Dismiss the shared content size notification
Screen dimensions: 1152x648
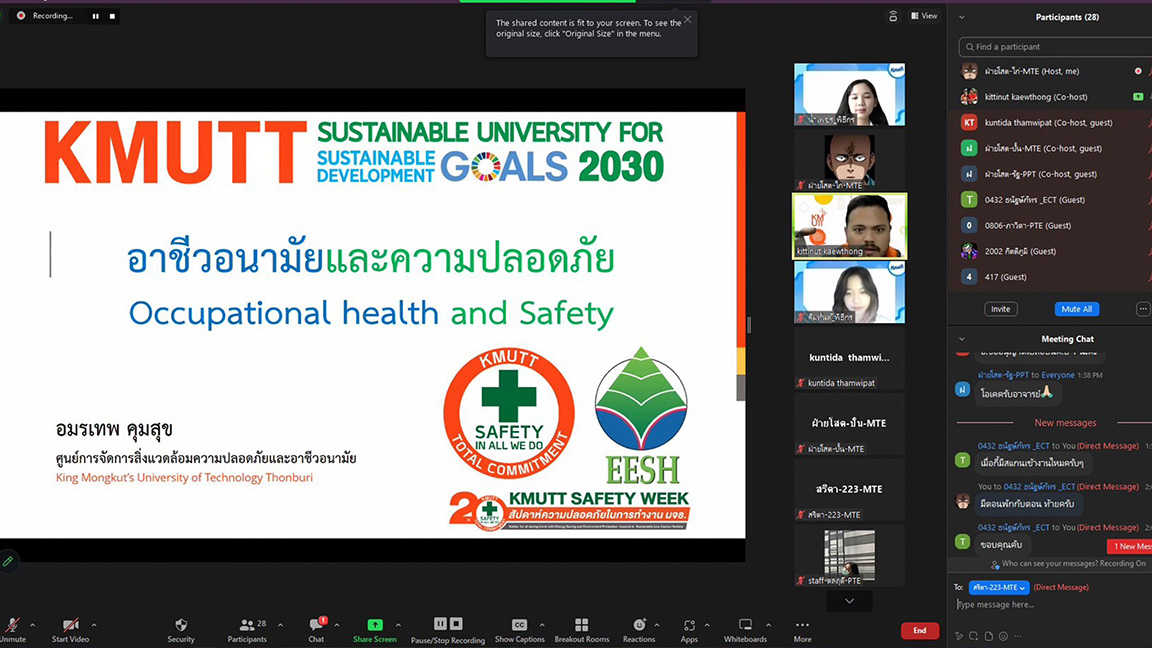pyautogui.click(x=688, y=20)
